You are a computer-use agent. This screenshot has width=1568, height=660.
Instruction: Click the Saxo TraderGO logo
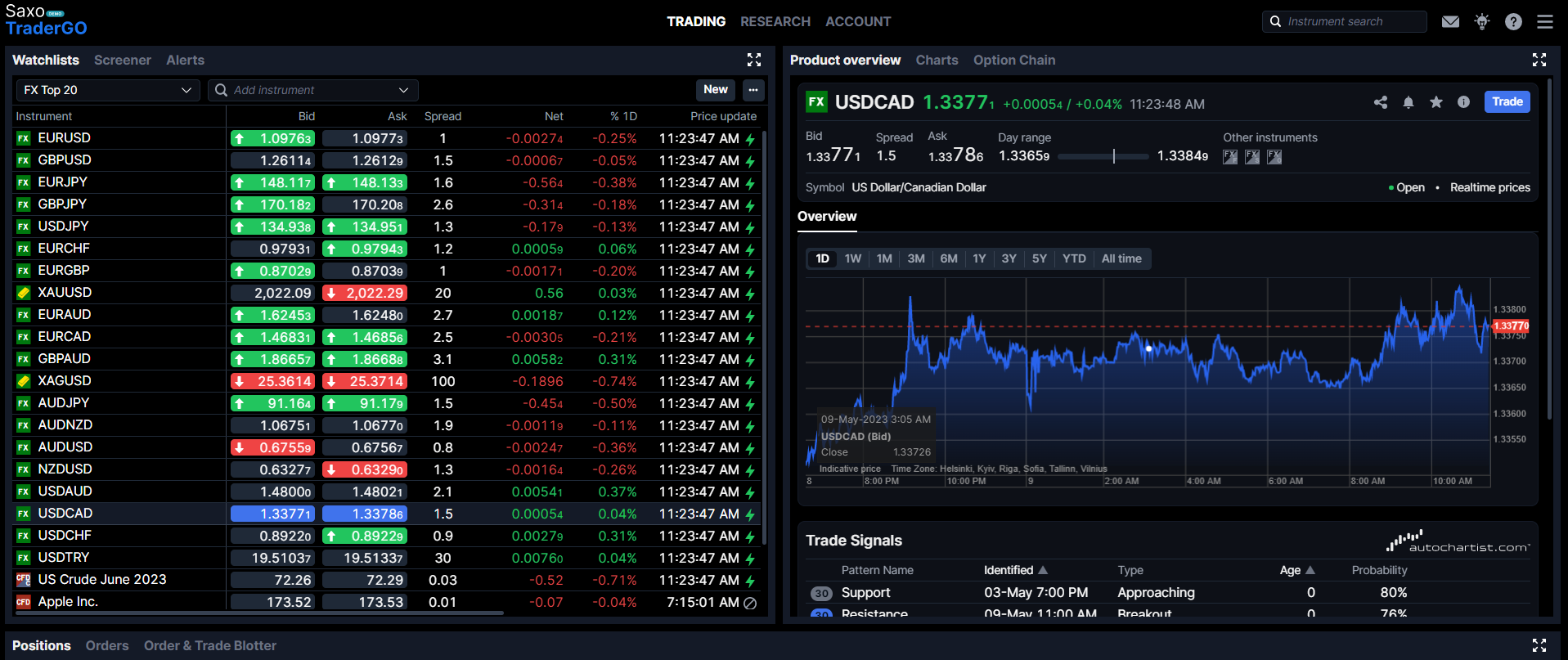[x=46, y=20]
